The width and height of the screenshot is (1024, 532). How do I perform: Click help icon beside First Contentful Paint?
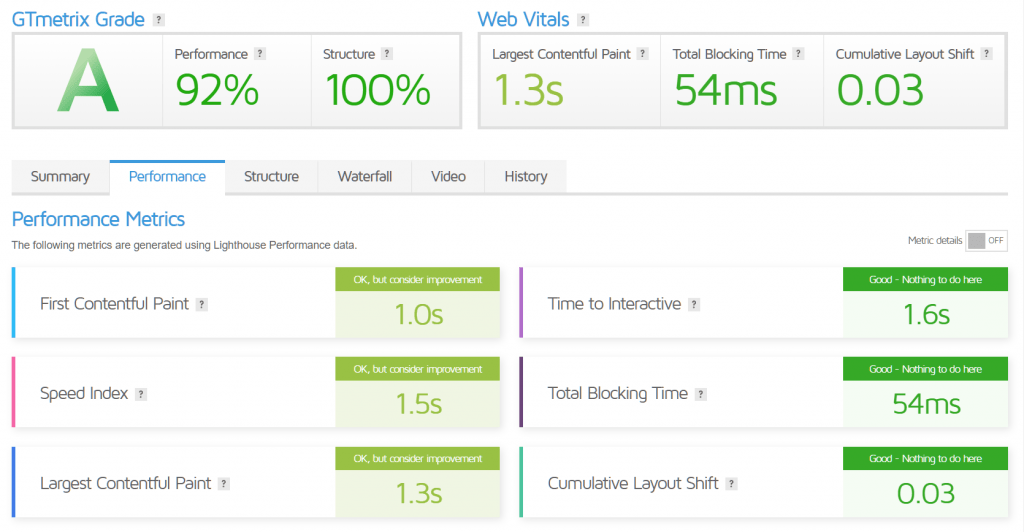tap(202, 304)
